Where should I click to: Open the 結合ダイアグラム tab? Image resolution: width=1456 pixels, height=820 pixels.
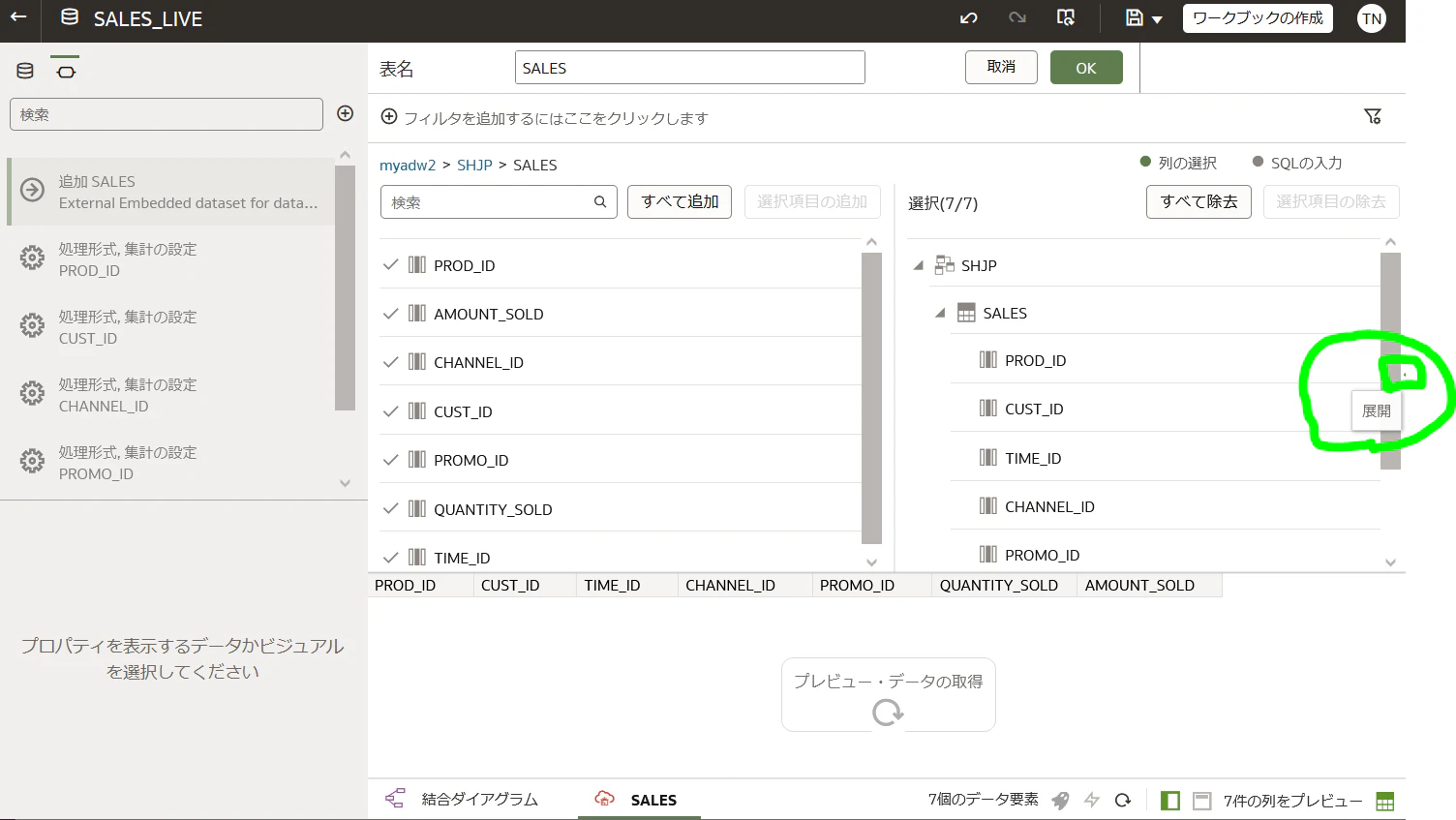tap(462, 799)
